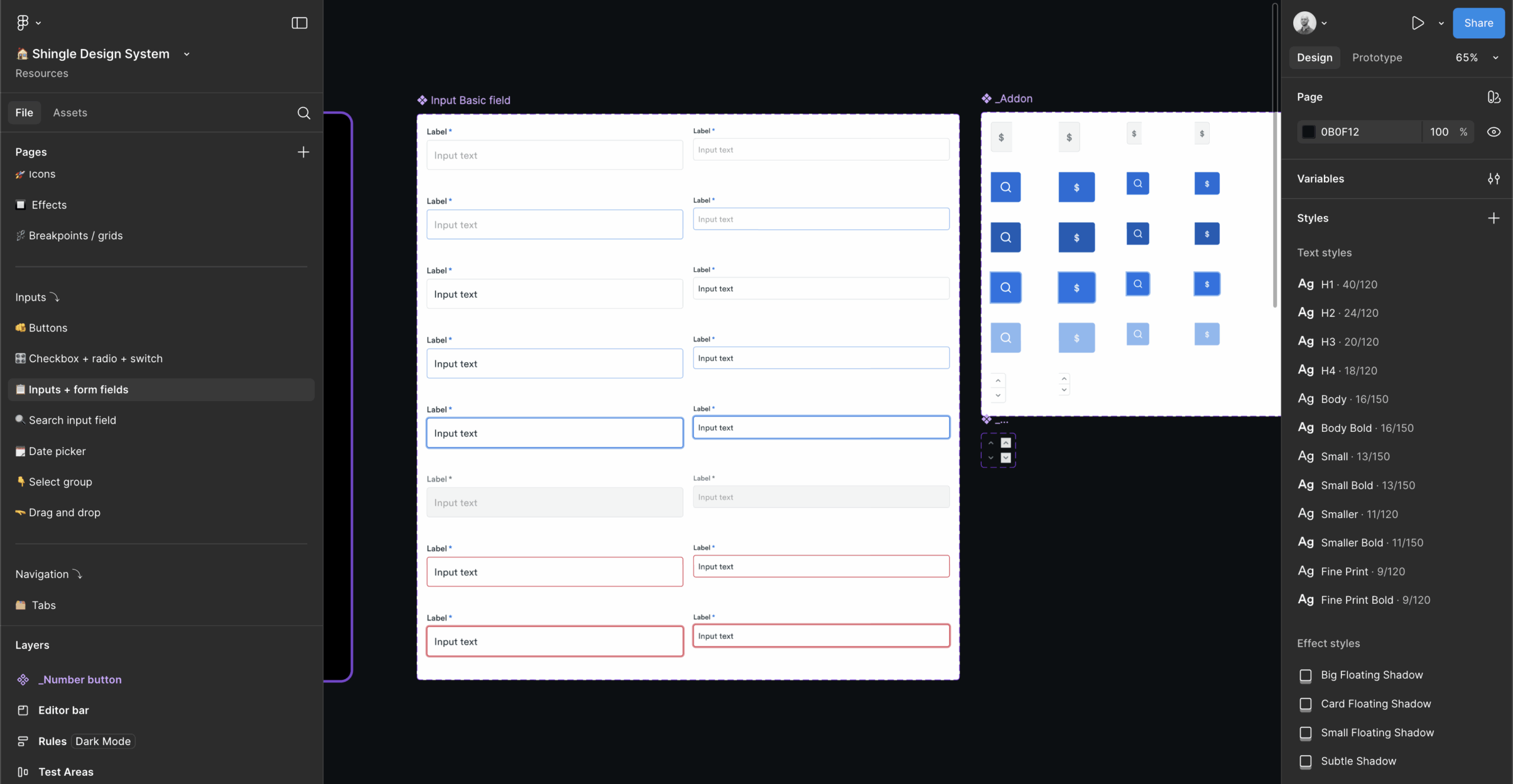Screen dimensions: 1513x784
Task: Click the Subtle Shadow style box
Action: (1306, 762)
